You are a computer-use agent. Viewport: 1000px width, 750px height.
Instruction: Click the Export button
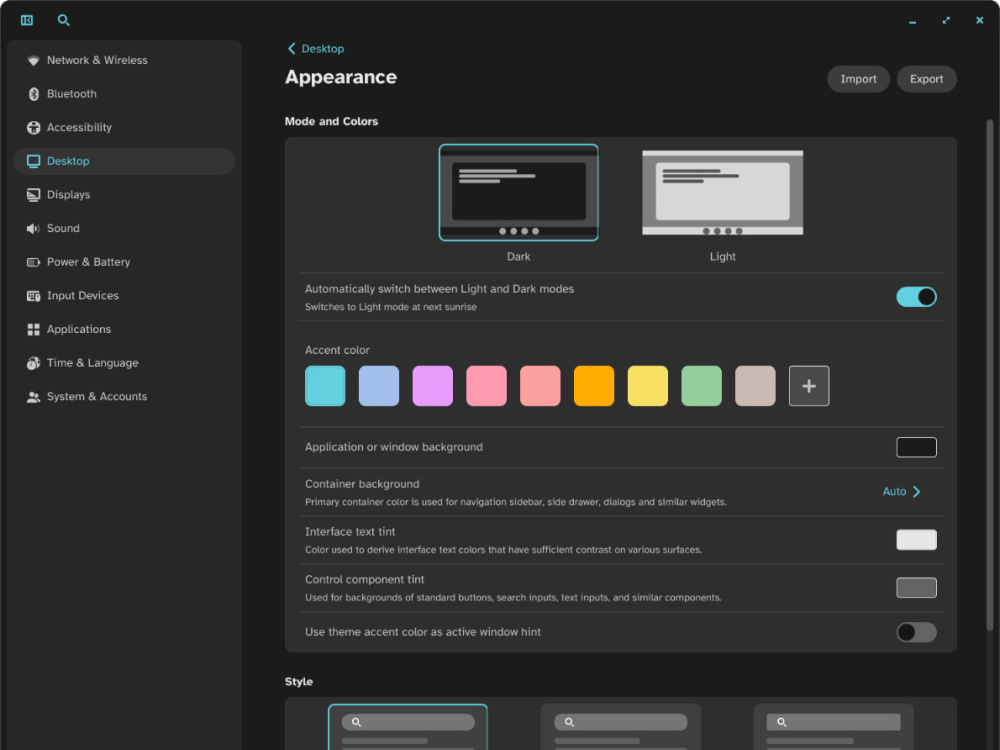point(926,79)
